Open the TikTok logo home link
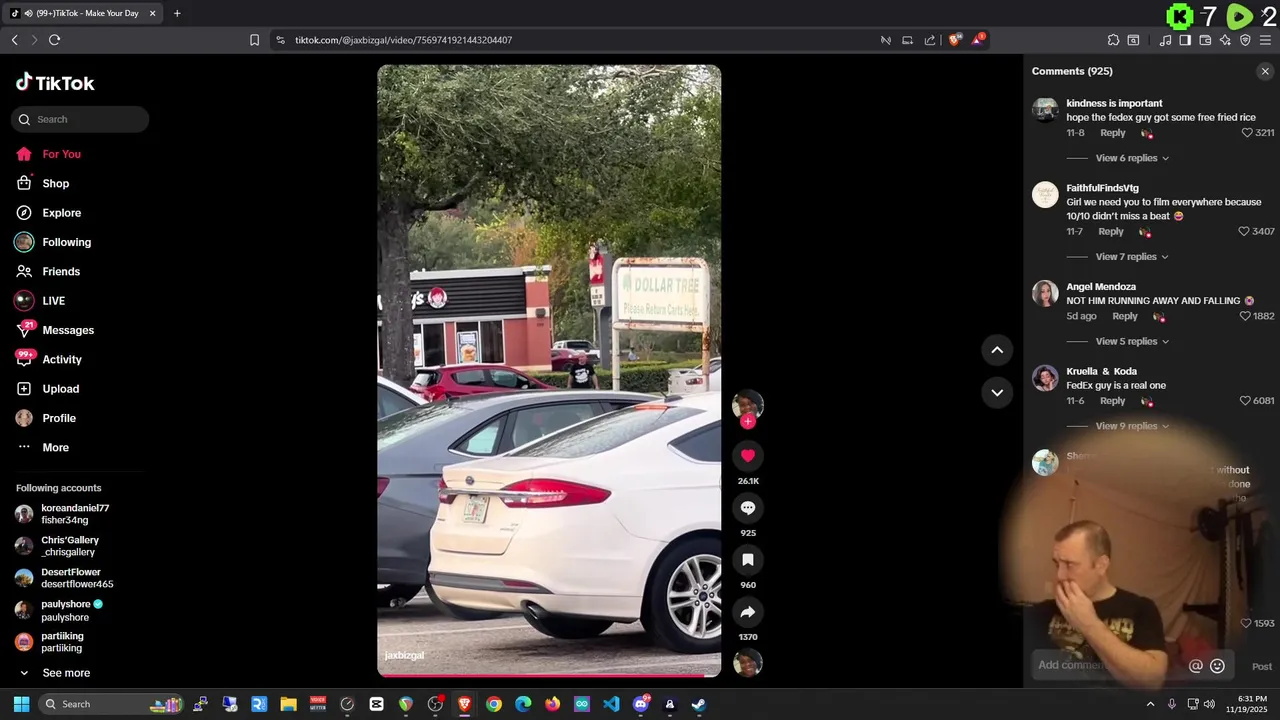1280x720 pixels. pyautogui.click(x=55, y=83)
